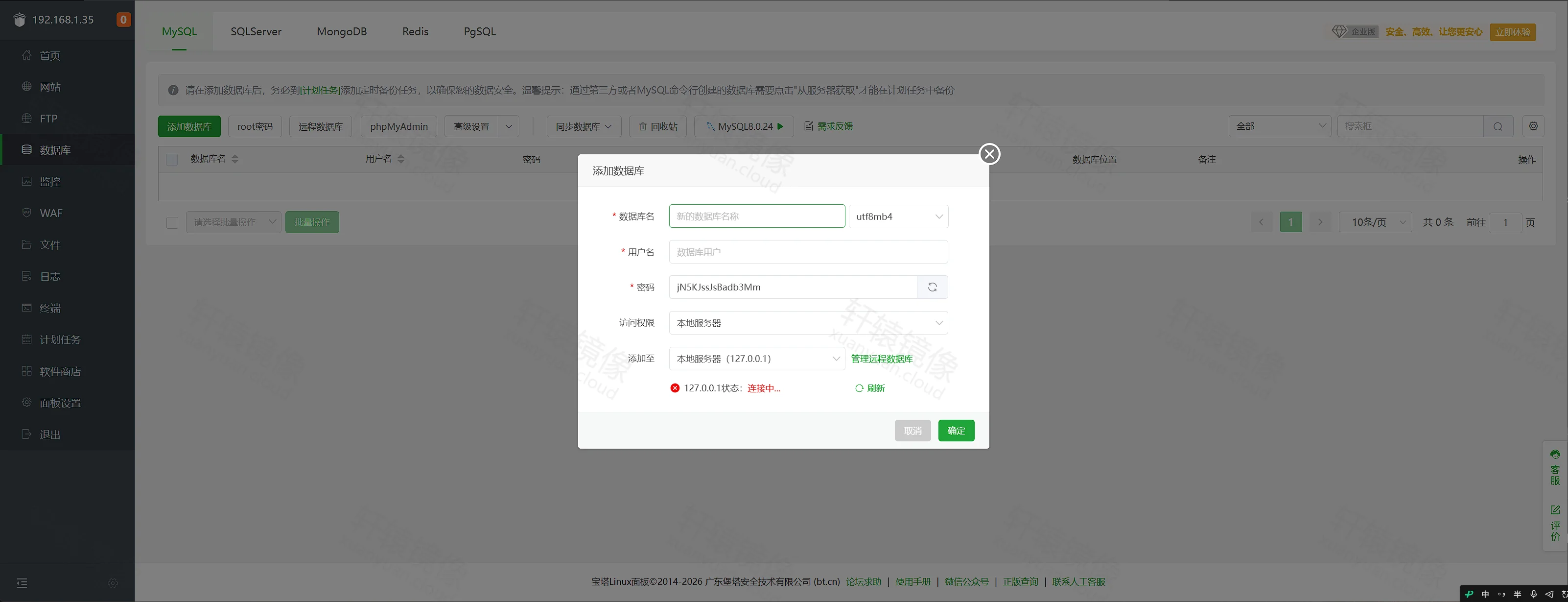1568x602 pixels.
Task: Select all databases header checkbox
Action: 172,159
